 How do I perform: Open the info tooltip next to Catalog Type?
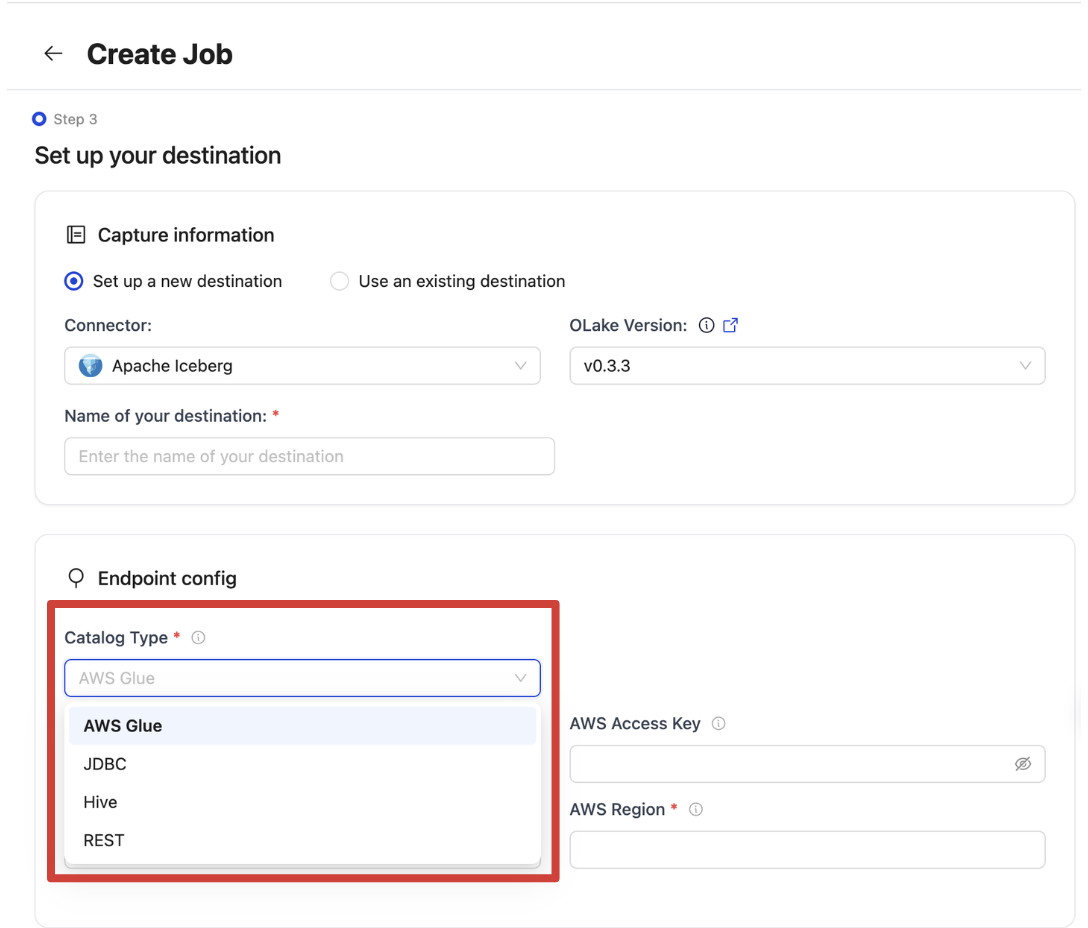[x=198, y=637]
